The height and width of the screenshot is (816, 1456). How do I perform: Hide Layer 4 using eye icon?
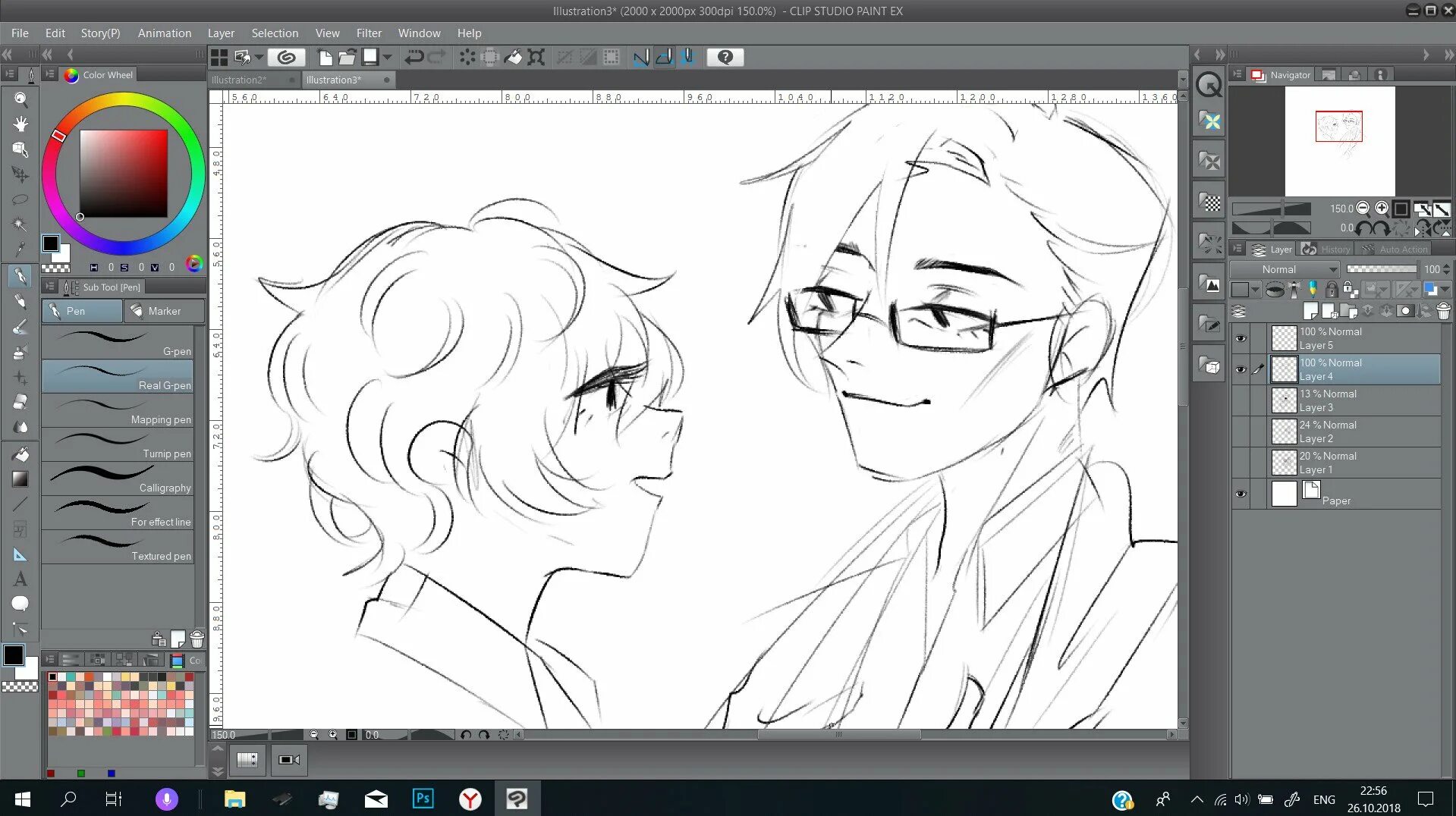tap(1241, 370)
